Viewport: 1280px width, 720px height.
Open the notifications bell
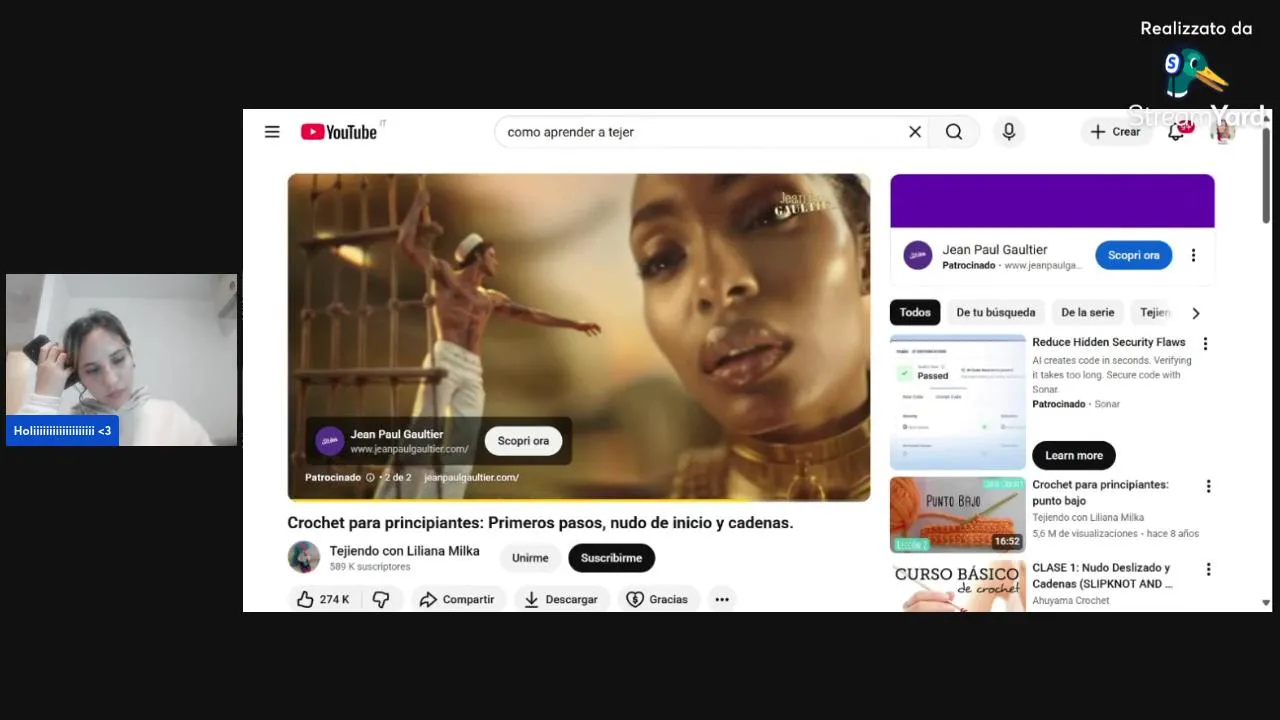click(x=1177, y=132)
